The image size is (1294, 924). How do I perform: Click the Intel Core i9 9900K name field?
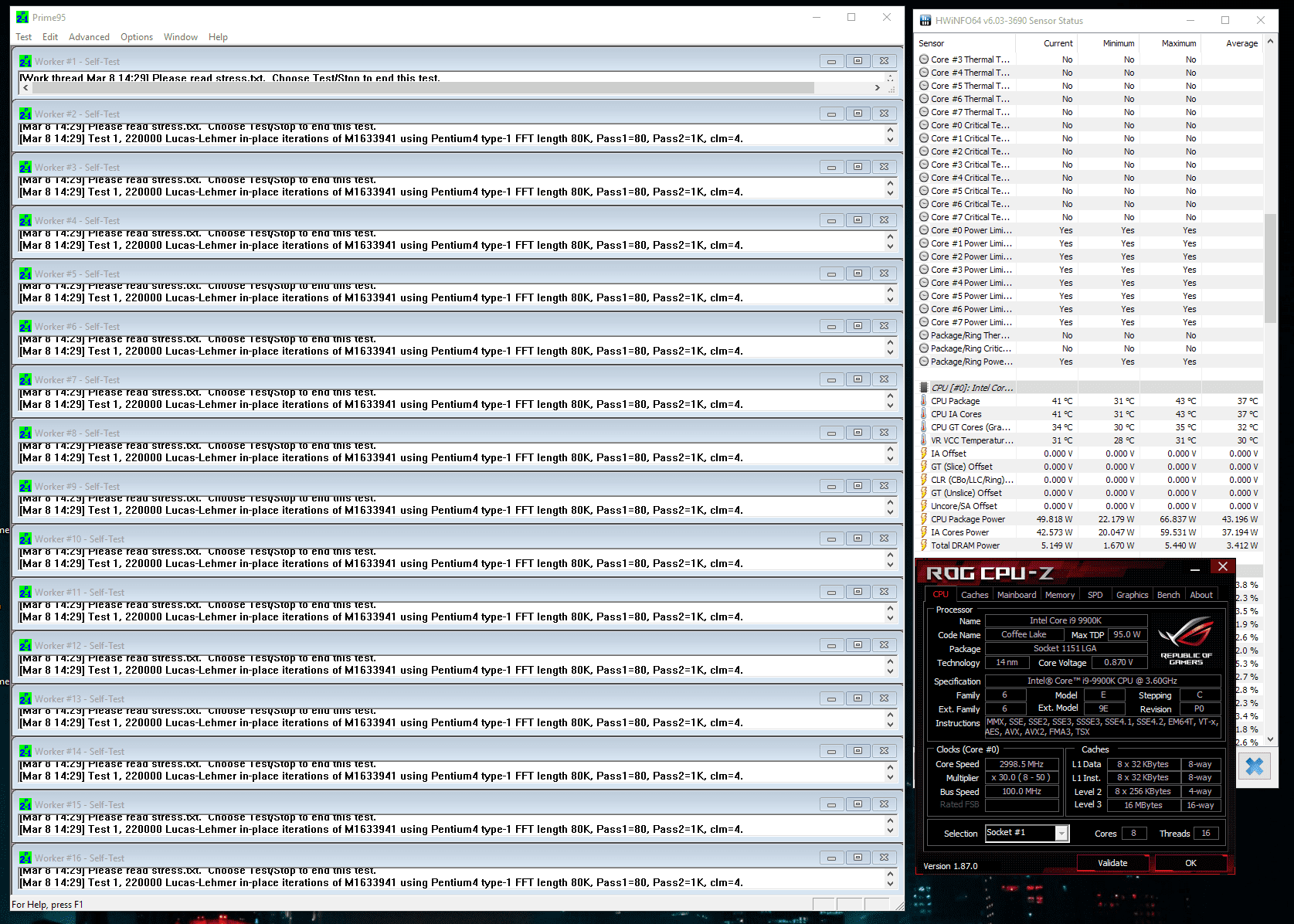click(x=1065, y=620)
